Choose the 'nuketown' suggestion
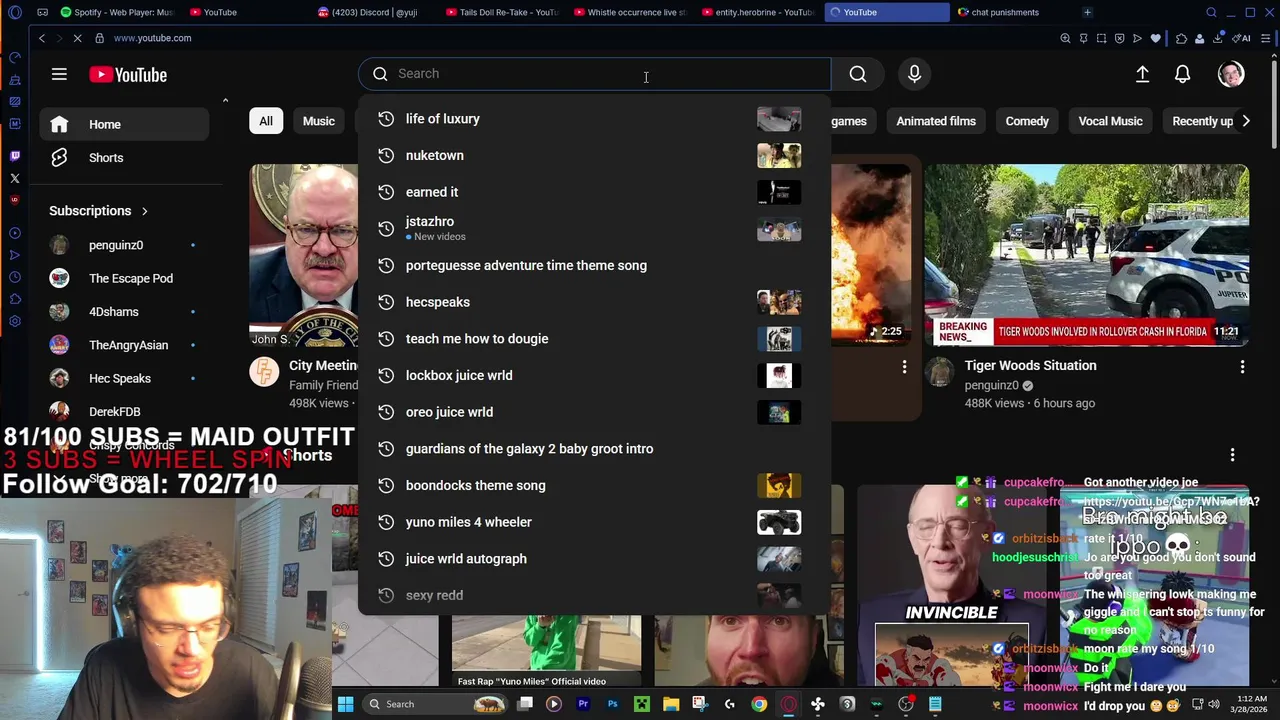This screenshot has height=720, width=1280. coord(594,155)
